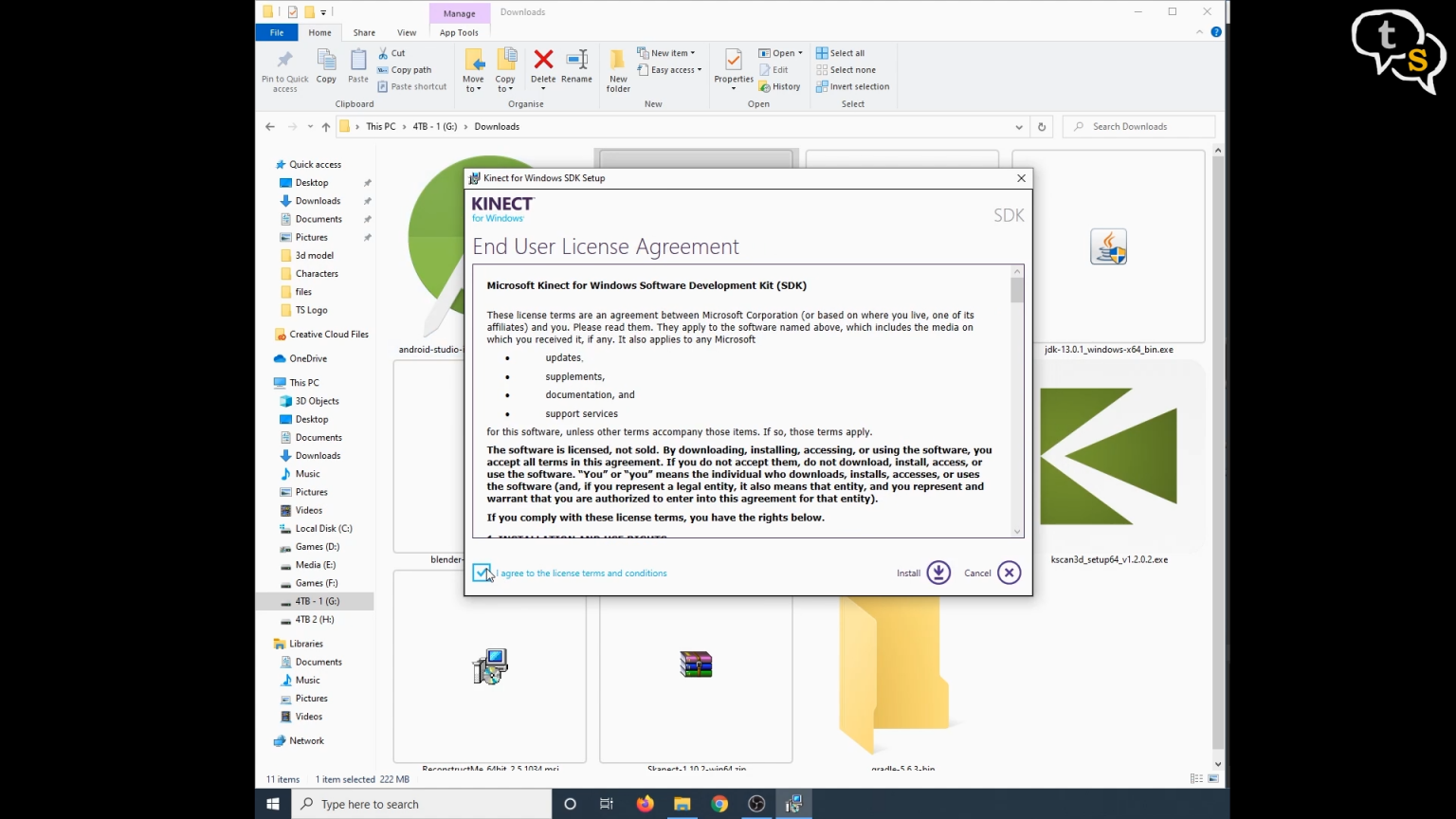This screenshot has height=819, width=1456.
Task: Click the license scrollbar down arrow
Action: pos(1017,531)
